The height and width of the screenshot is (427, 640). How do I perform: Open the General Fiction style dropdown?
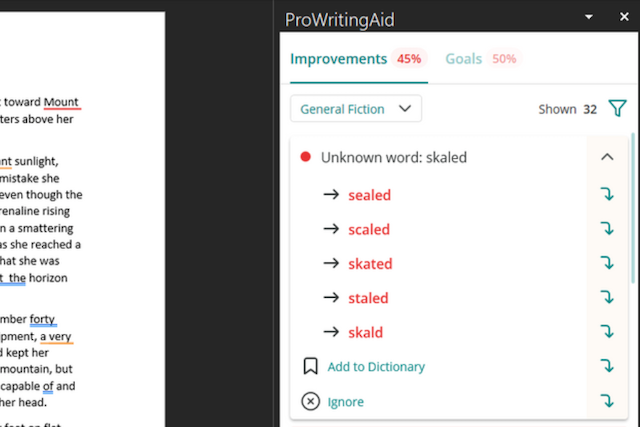pyautogui.click(x=356, y=109)
